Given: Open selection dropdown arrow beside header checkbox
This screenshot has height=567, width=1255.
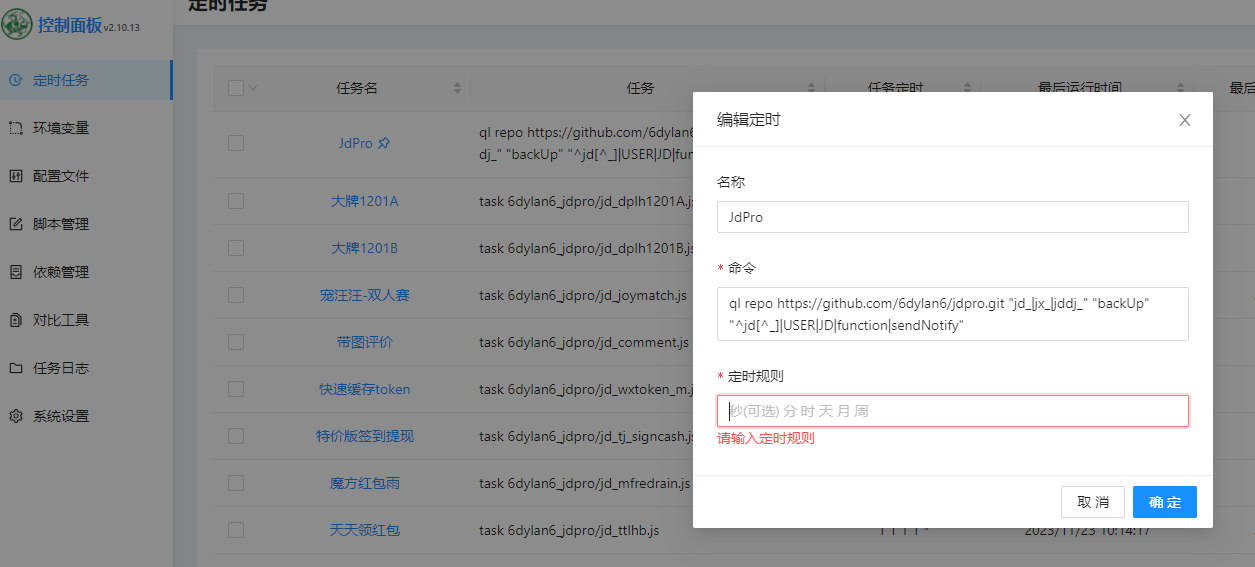Looking at the screenshot, I should pyautogui.click(x=253, y=88).
